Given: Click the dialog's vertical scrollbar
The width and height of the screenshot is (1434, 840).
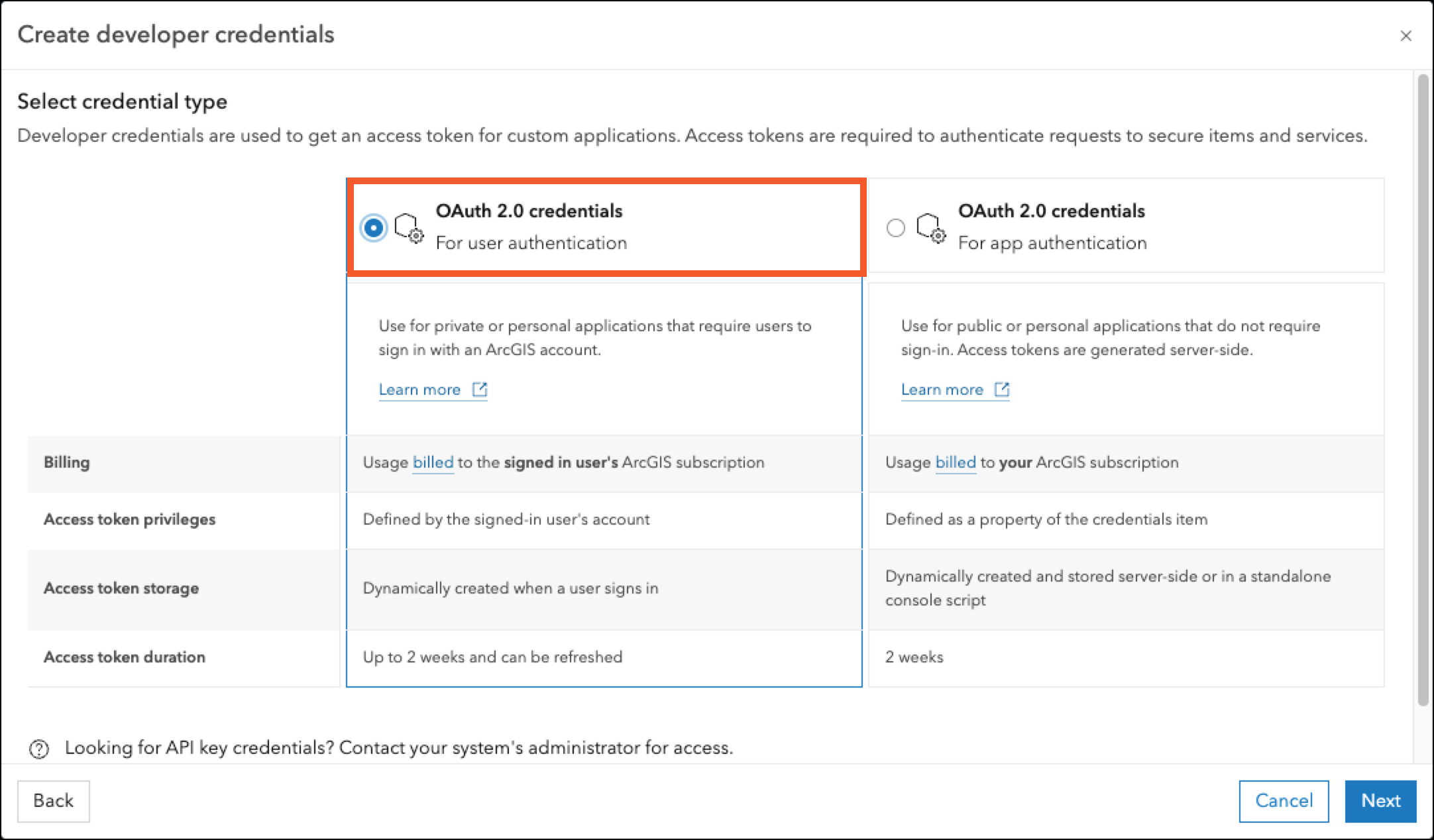Looking at the screenshot, I should pyautogui.click(x=1422, y=391).
